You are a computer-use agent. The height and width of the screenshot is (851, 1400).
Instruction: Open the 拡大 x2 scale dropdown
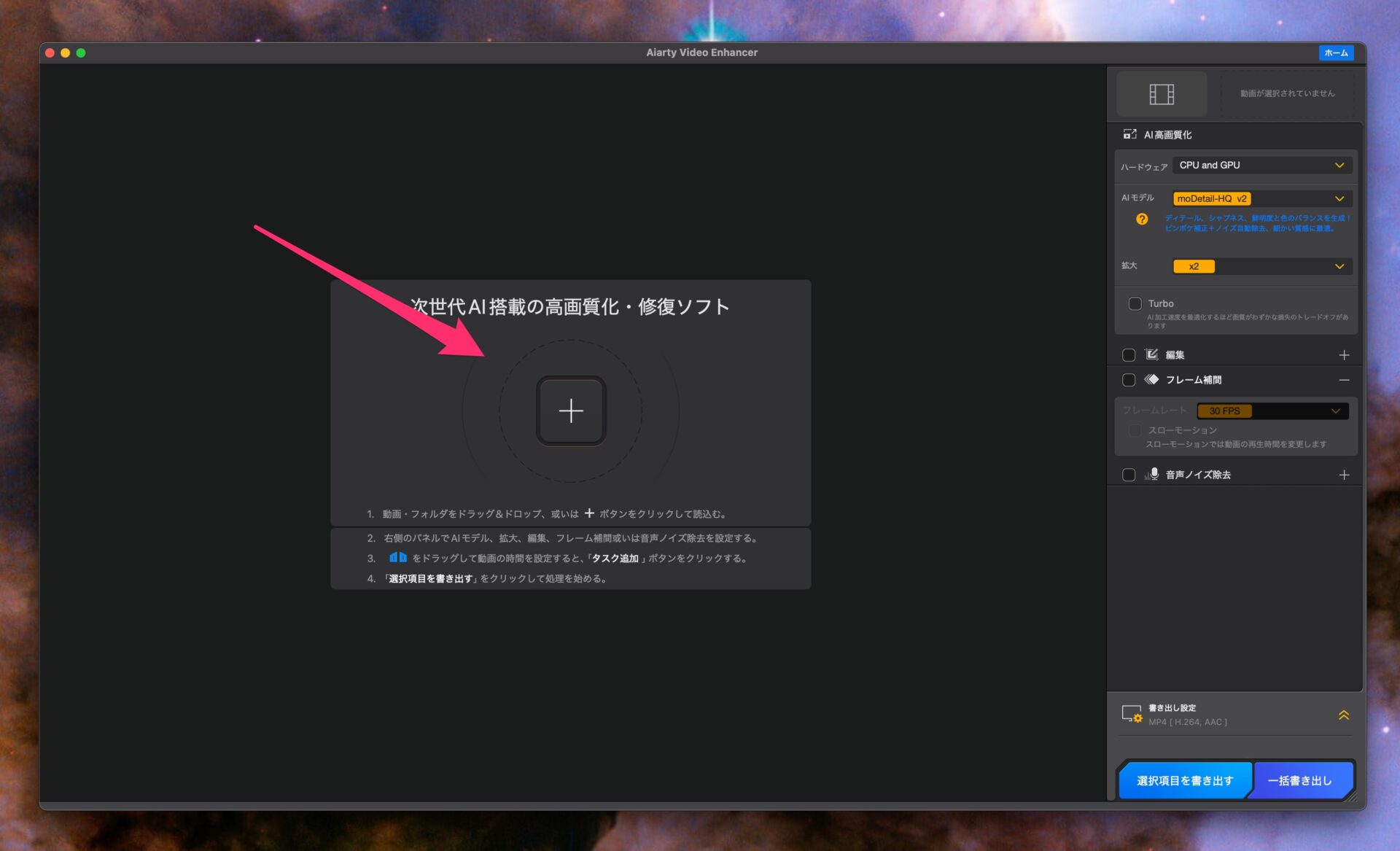1262,266
